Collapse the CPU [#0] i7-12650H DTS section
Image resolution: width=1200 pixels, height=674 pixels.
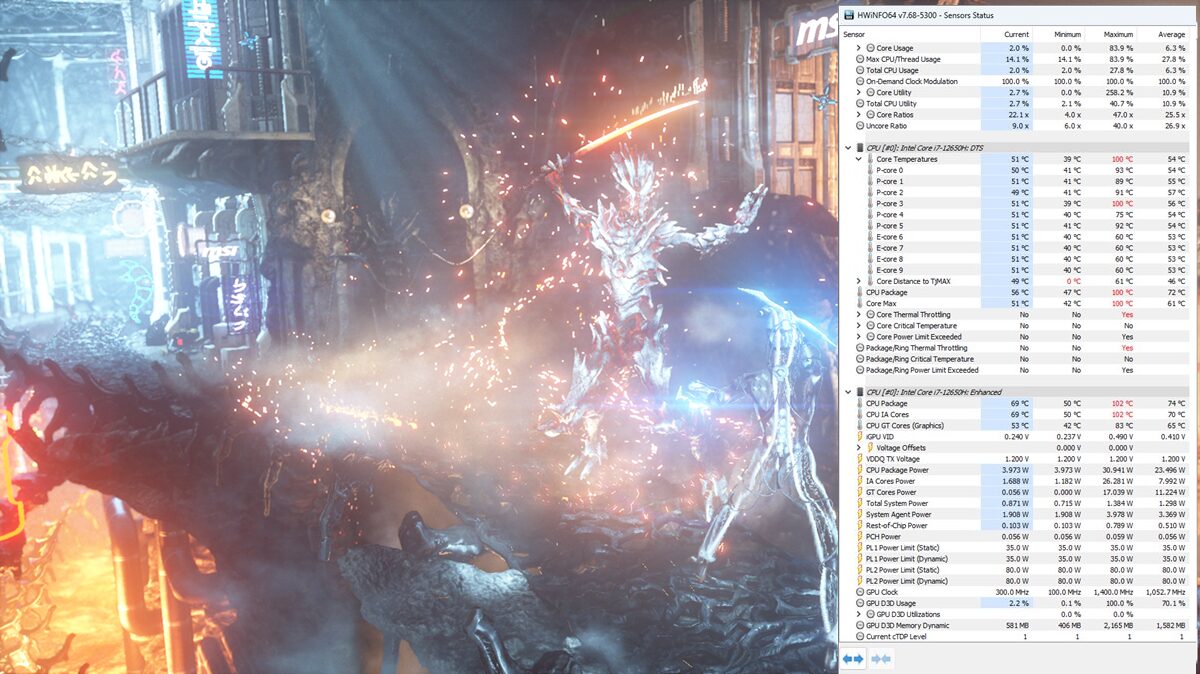click(x=848, y=148)
